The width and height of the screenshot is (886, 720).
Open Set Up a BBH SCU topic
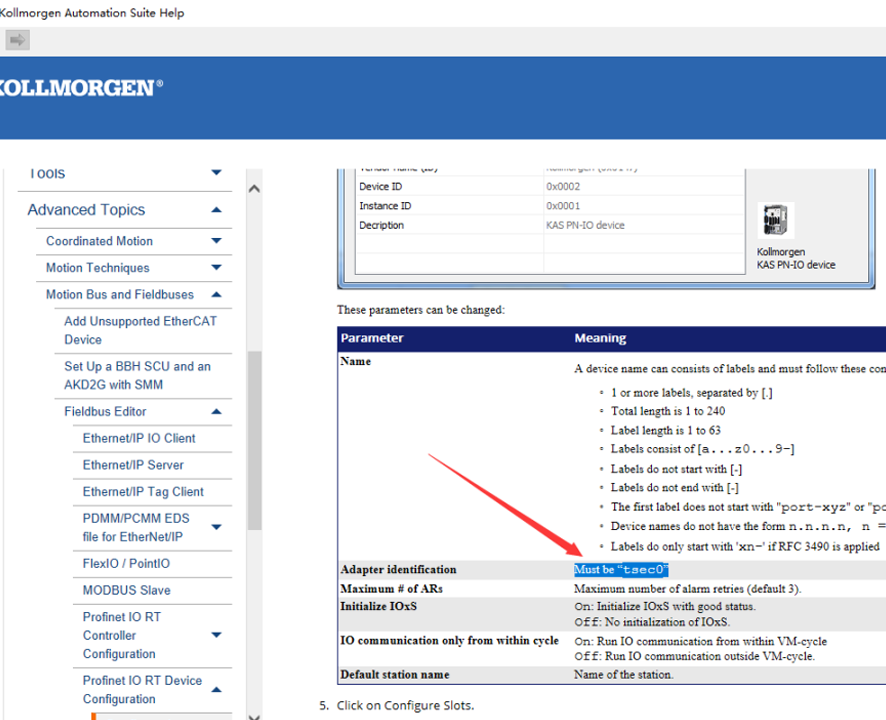[137, 375]
